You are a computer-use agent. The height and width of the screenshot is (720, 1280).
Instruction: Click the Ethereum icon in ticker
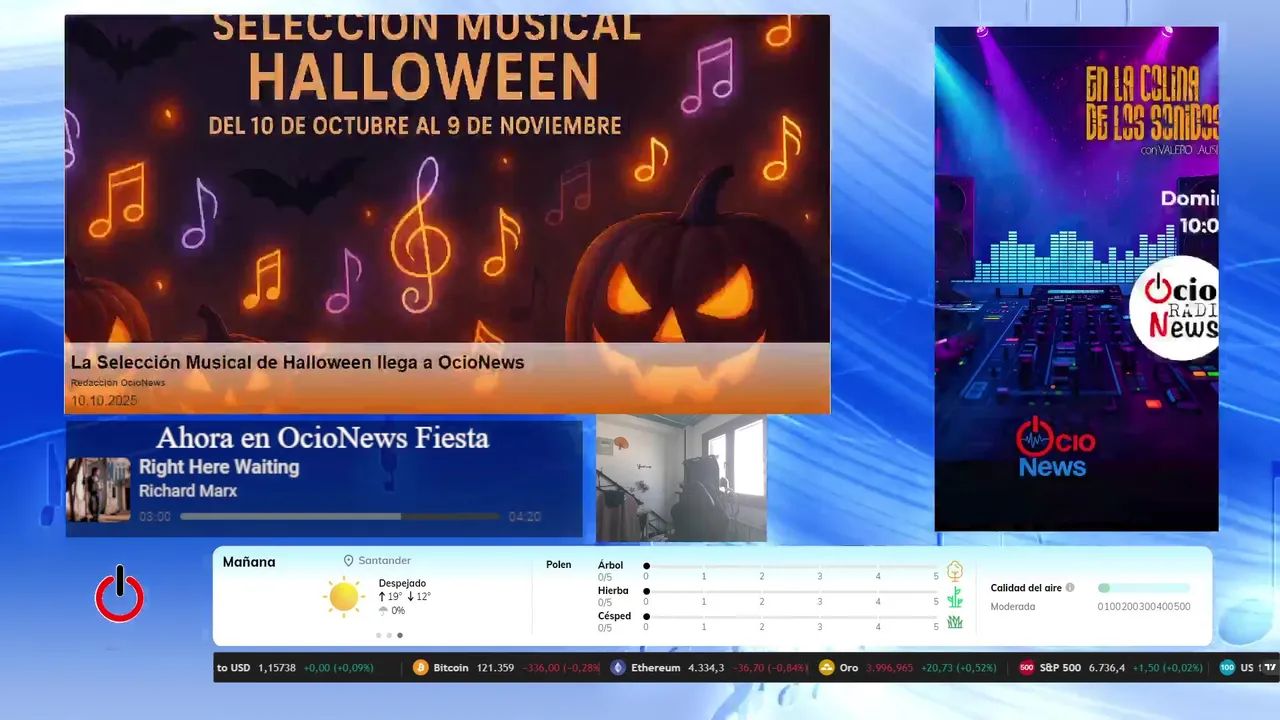pyautogui.click(x=618, y=668)
